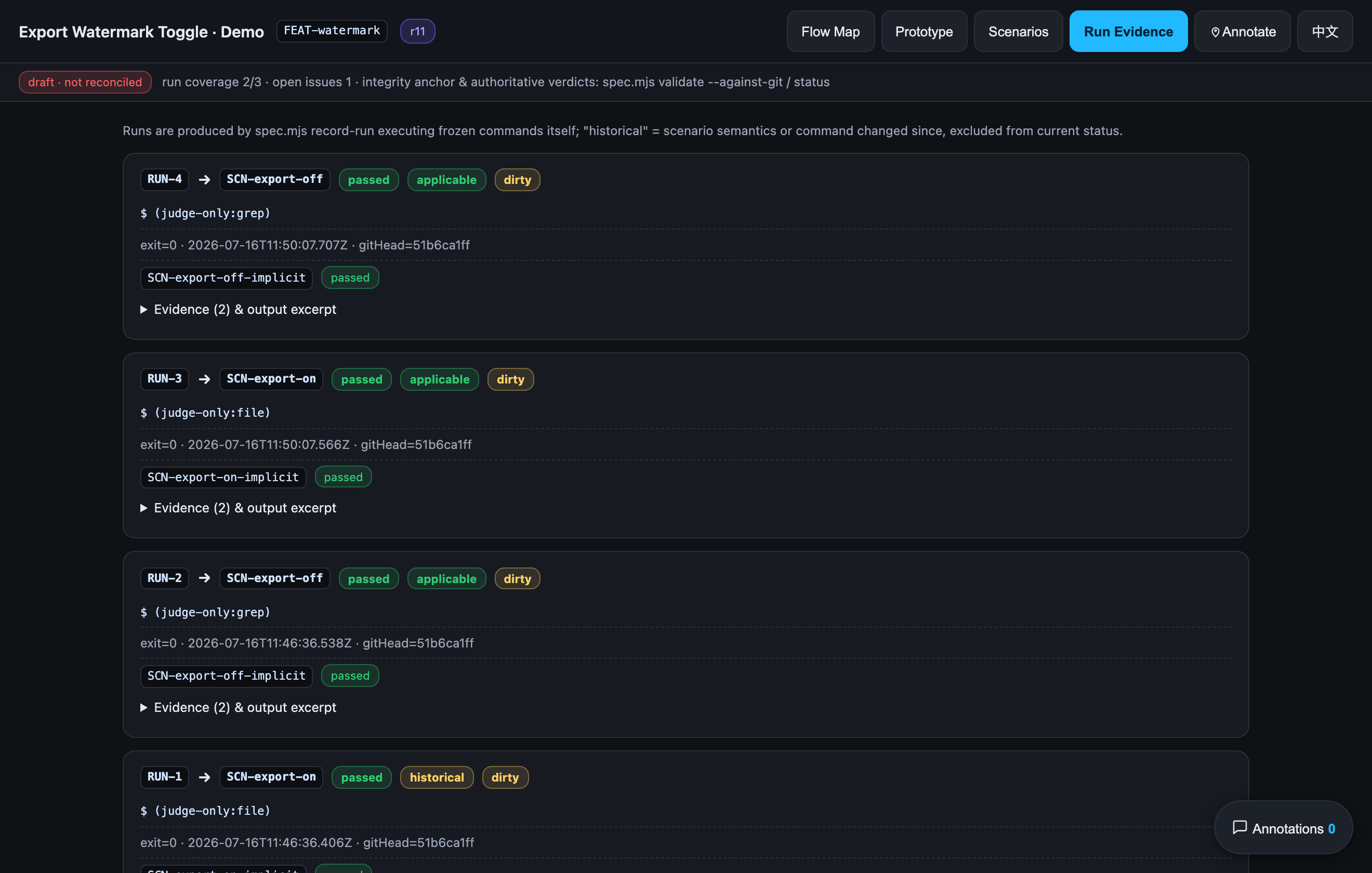Click the draft · not reconciled badge
The width and height of the screenshot is (1372, 873).
pyautogui.click(x=85, y=82)
